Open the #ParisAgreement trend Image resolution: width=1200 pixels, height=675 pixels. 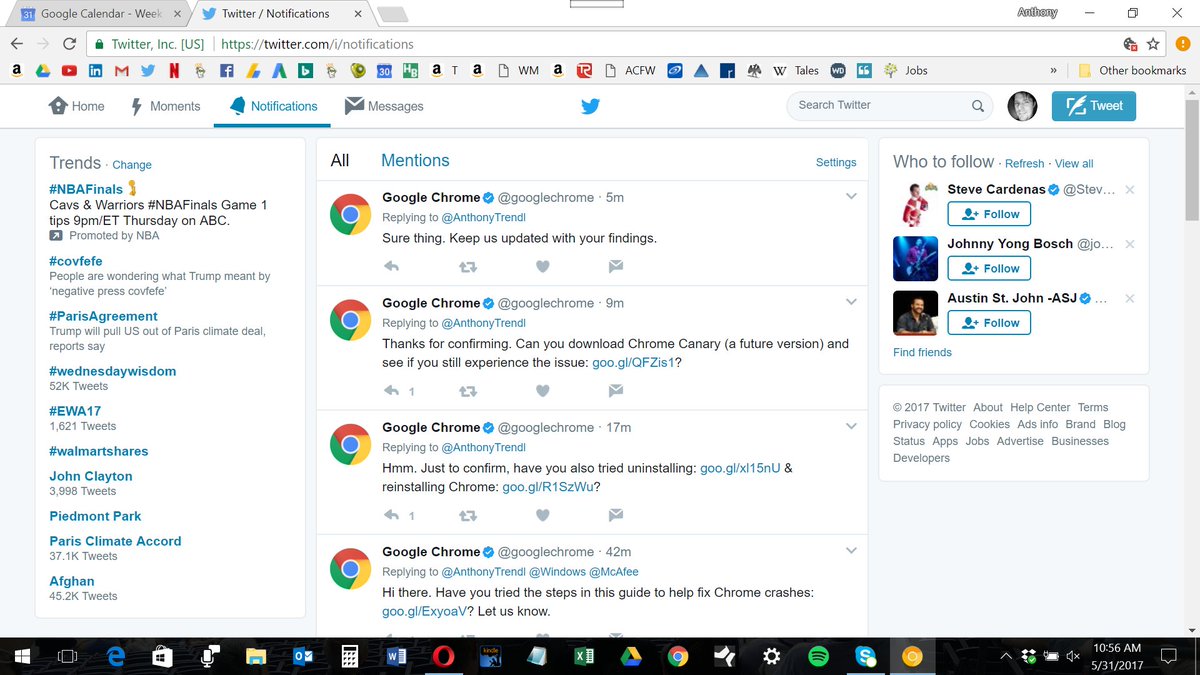104,316
